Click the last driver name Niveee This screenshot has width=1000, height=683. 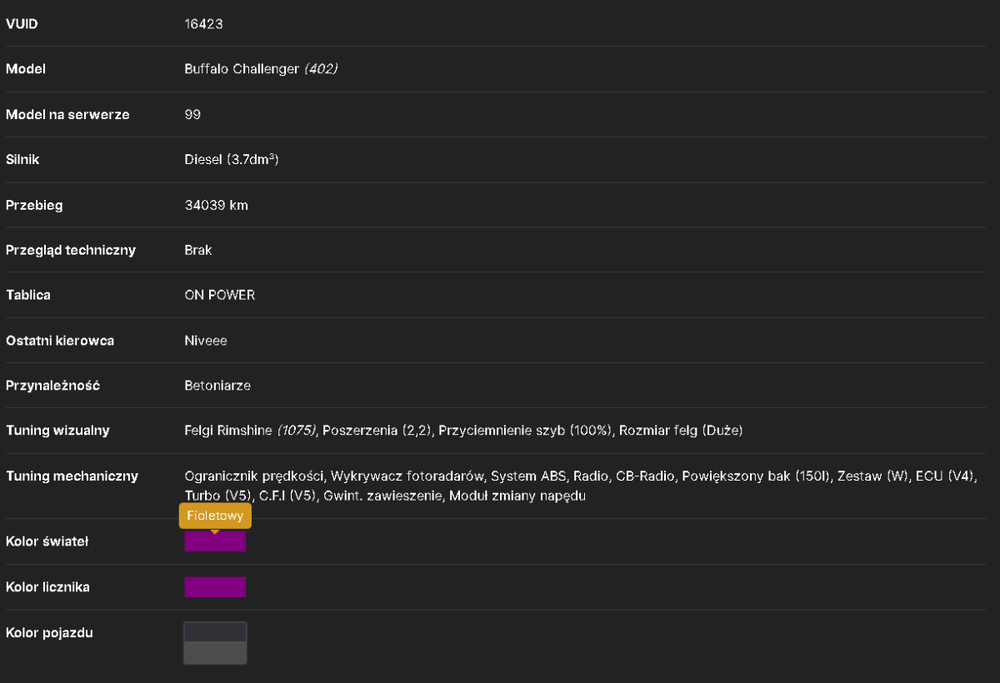(x=205, y=341)
